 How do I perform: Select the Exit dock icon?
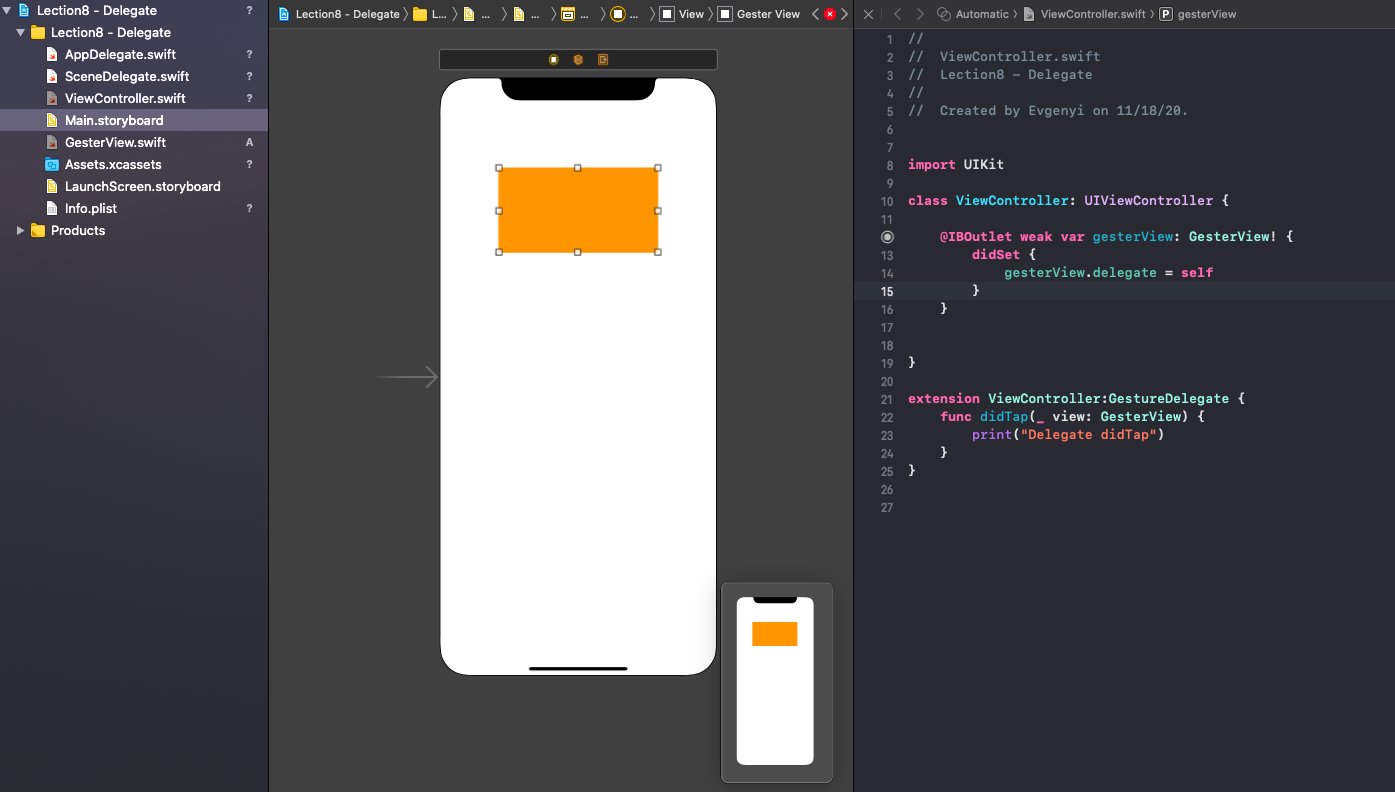[x=603, y=60]
